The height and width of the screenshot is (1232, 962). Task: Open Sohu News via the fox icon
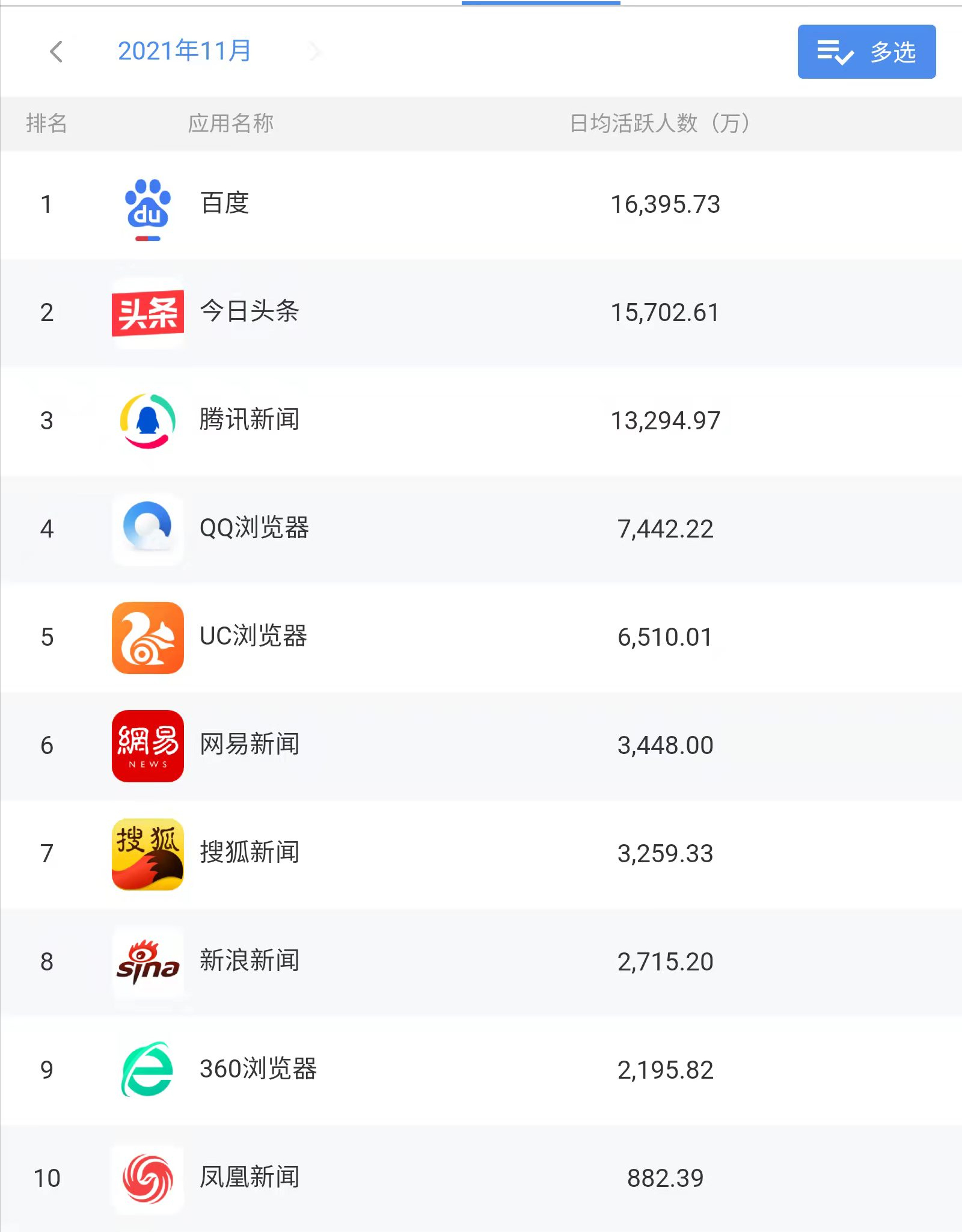click(147, 854)
